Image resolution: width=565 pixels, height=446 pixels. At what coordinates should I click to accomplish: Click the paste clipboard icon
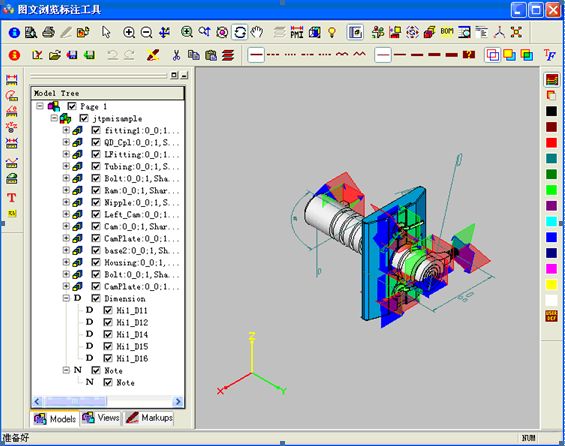(x=211, y=55)
